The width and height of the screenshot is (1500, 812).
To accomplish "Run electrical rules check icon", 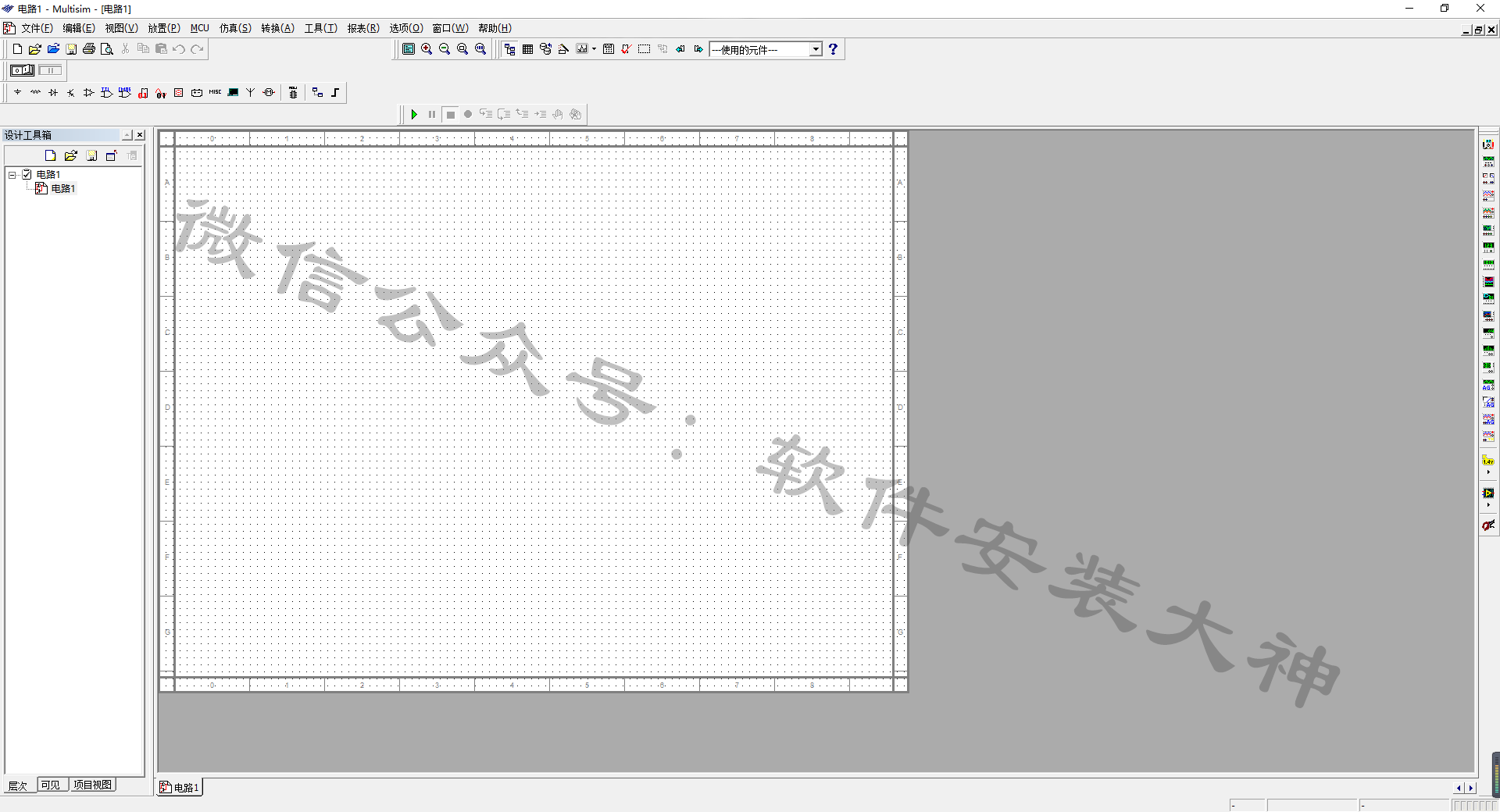I will 626,49.
